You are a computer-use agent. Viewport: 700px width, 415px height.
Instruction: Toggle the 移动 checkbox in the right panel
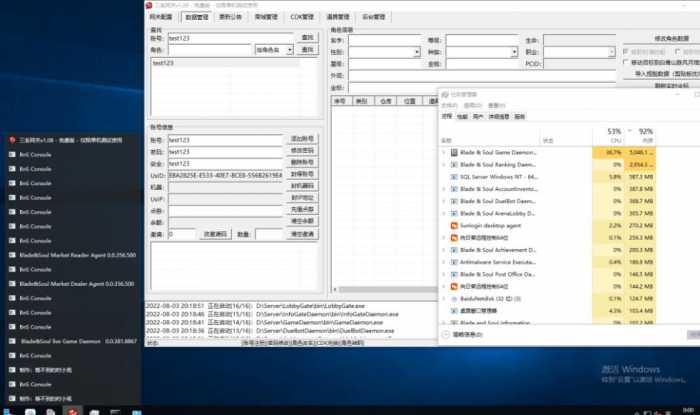[x=626, y=62]
